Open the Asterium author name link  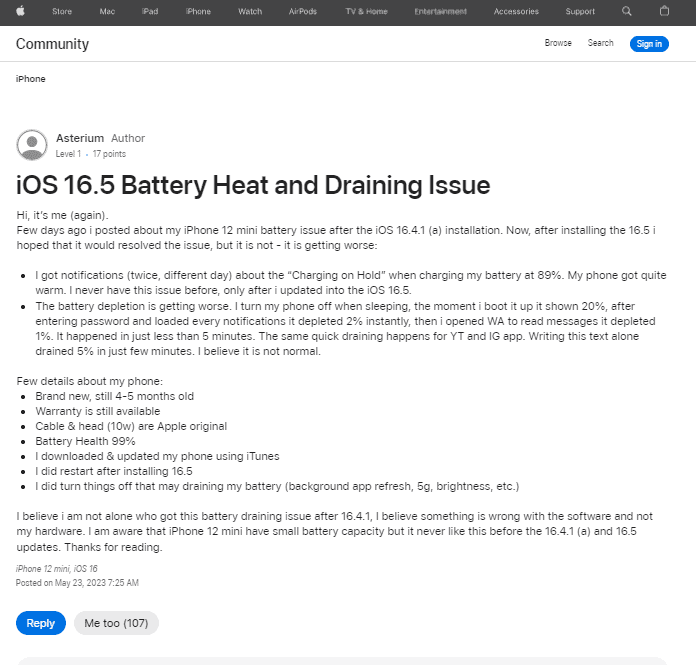click(80, 139)
